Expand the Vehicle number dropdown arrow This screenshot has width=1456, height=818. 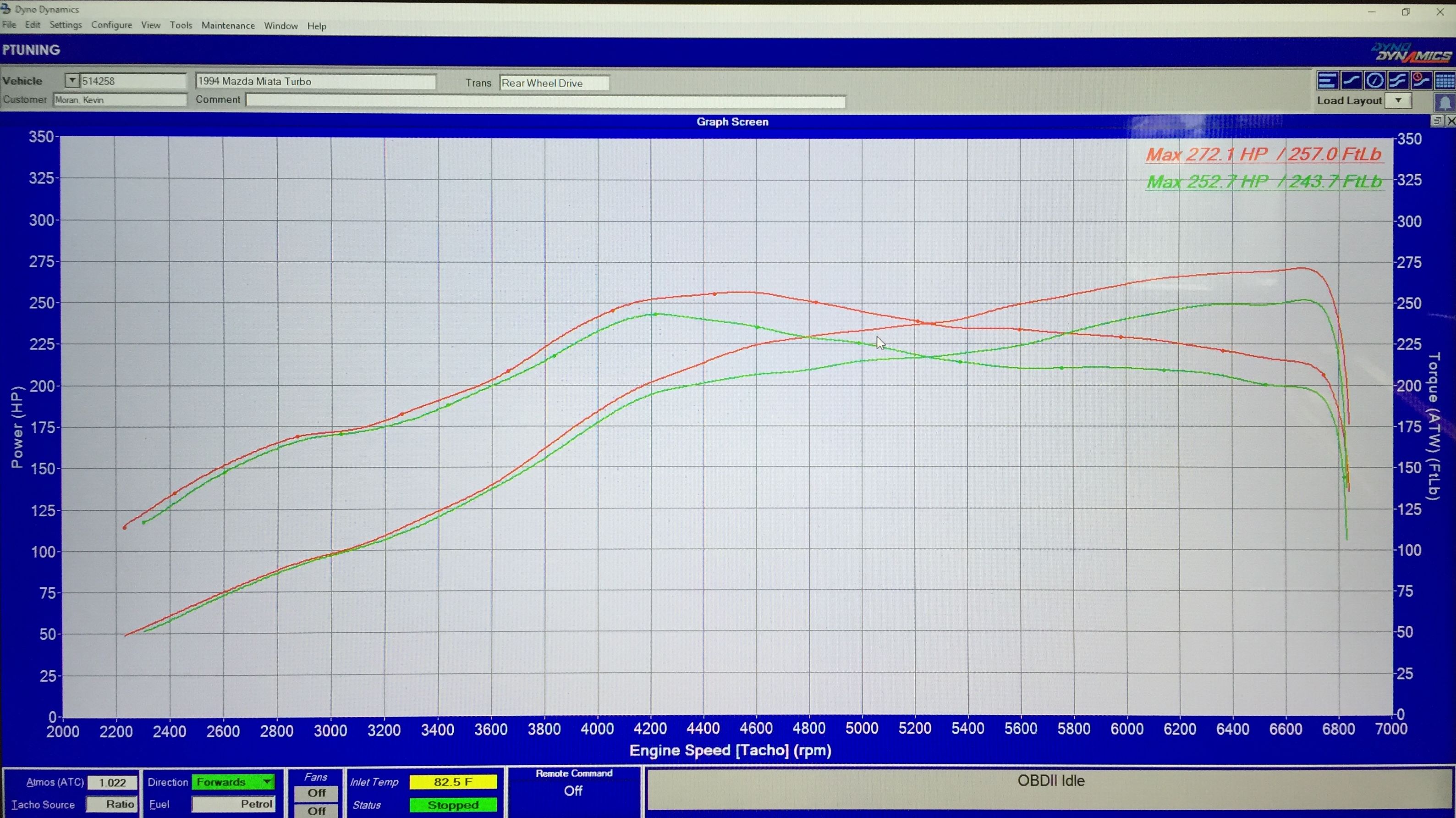pyautogui.click(x=72, y=81)
